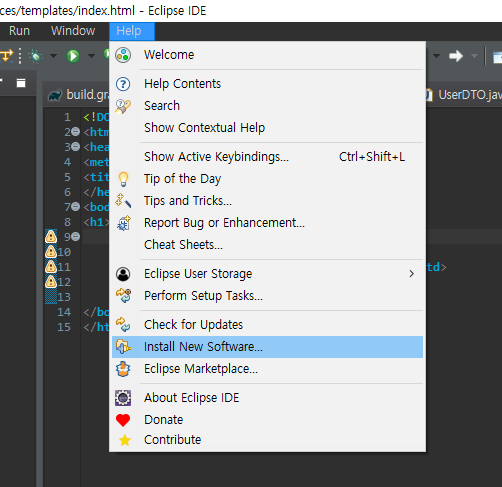Open Help Contents
502x487 pixels.
coord(267,84)
